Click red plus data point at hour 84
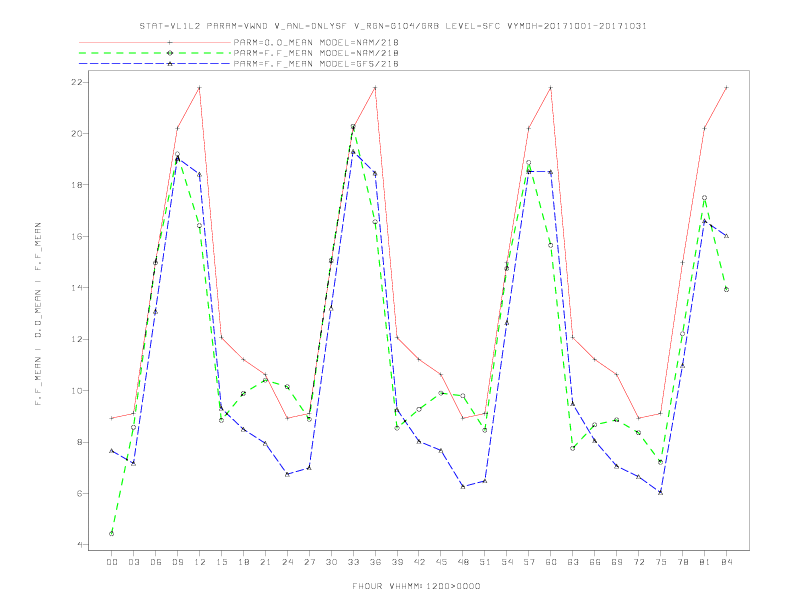The image size is (792, 612). 727,87
